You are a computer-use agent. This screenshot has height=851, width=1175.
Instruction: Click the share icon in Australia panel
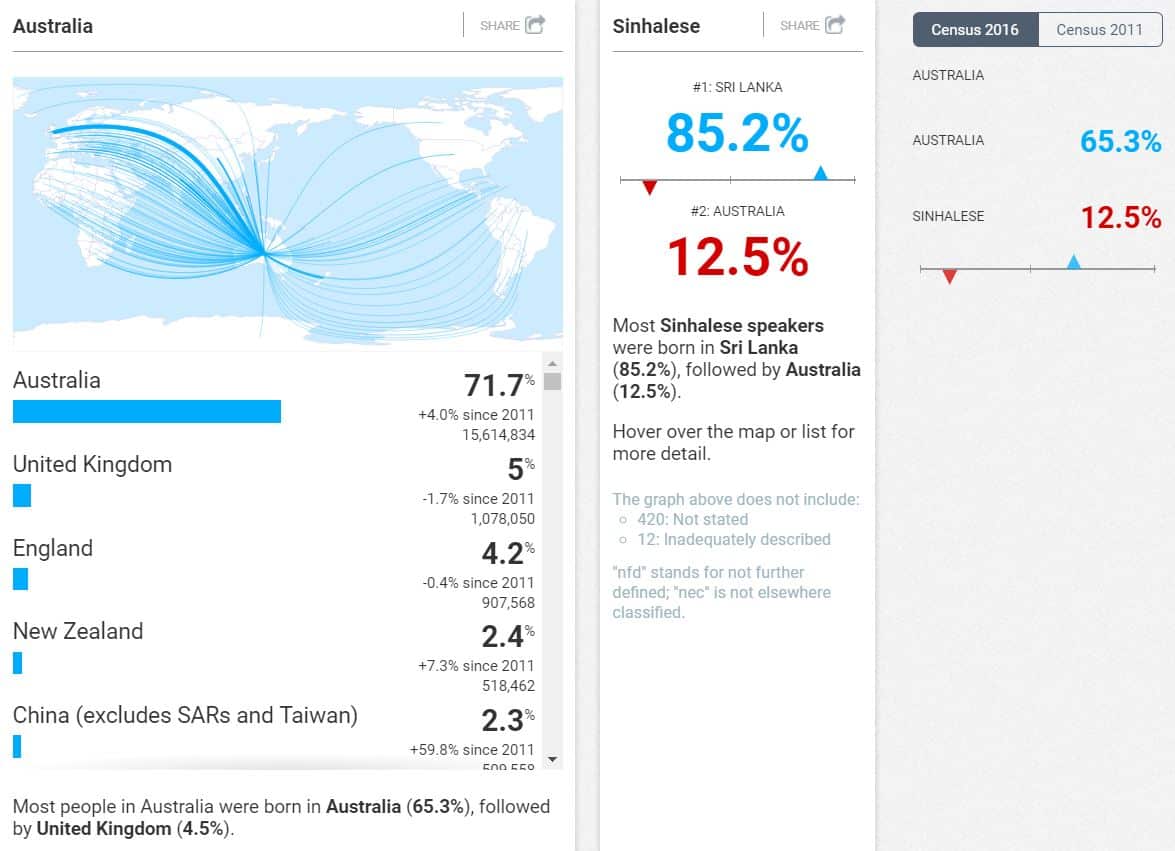pos(535,25)
